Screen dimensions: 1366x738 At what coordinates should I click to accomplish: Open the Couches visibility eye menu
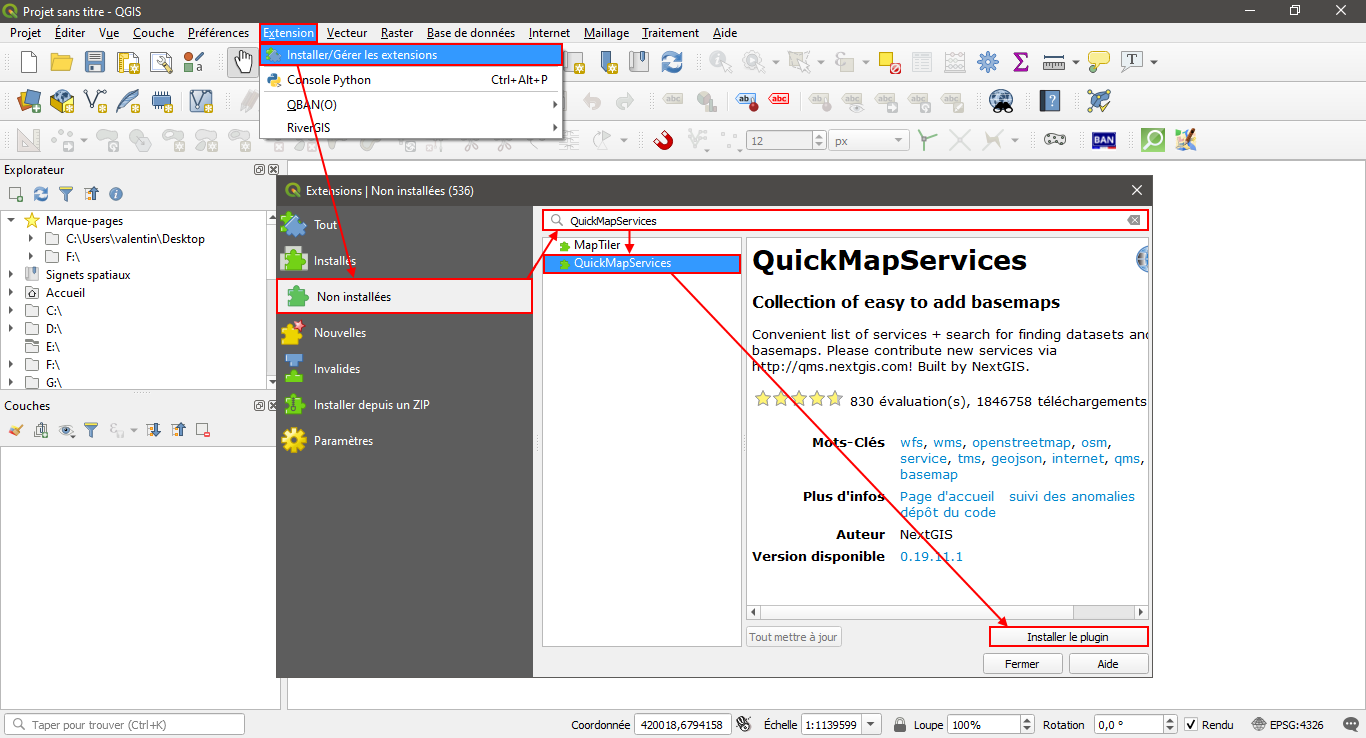(68, 430)
